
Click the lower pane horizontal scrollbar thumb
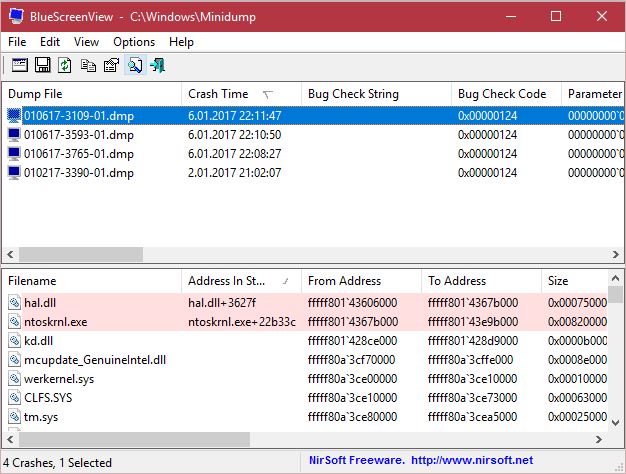click(135, 440)
